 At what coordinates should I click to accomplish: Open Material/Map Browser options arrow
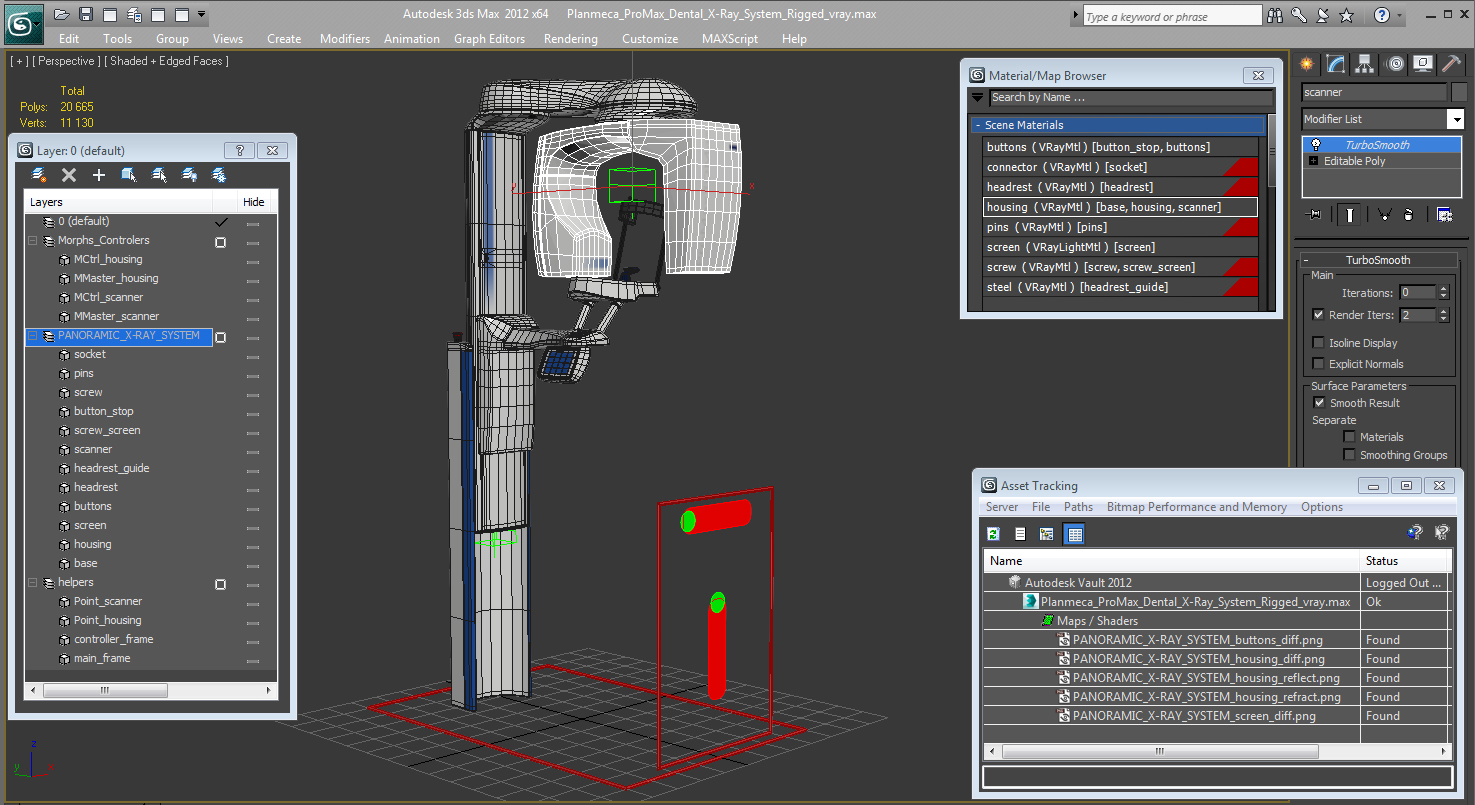(x=978, y=97)
